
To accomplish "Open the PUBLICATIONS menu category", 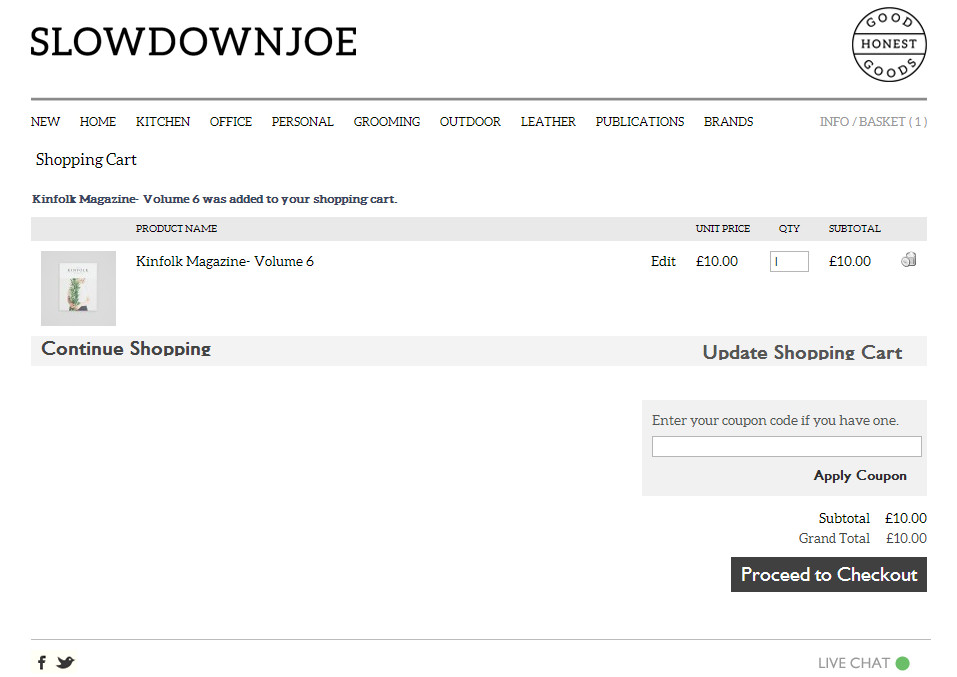I will click(640, 121).
